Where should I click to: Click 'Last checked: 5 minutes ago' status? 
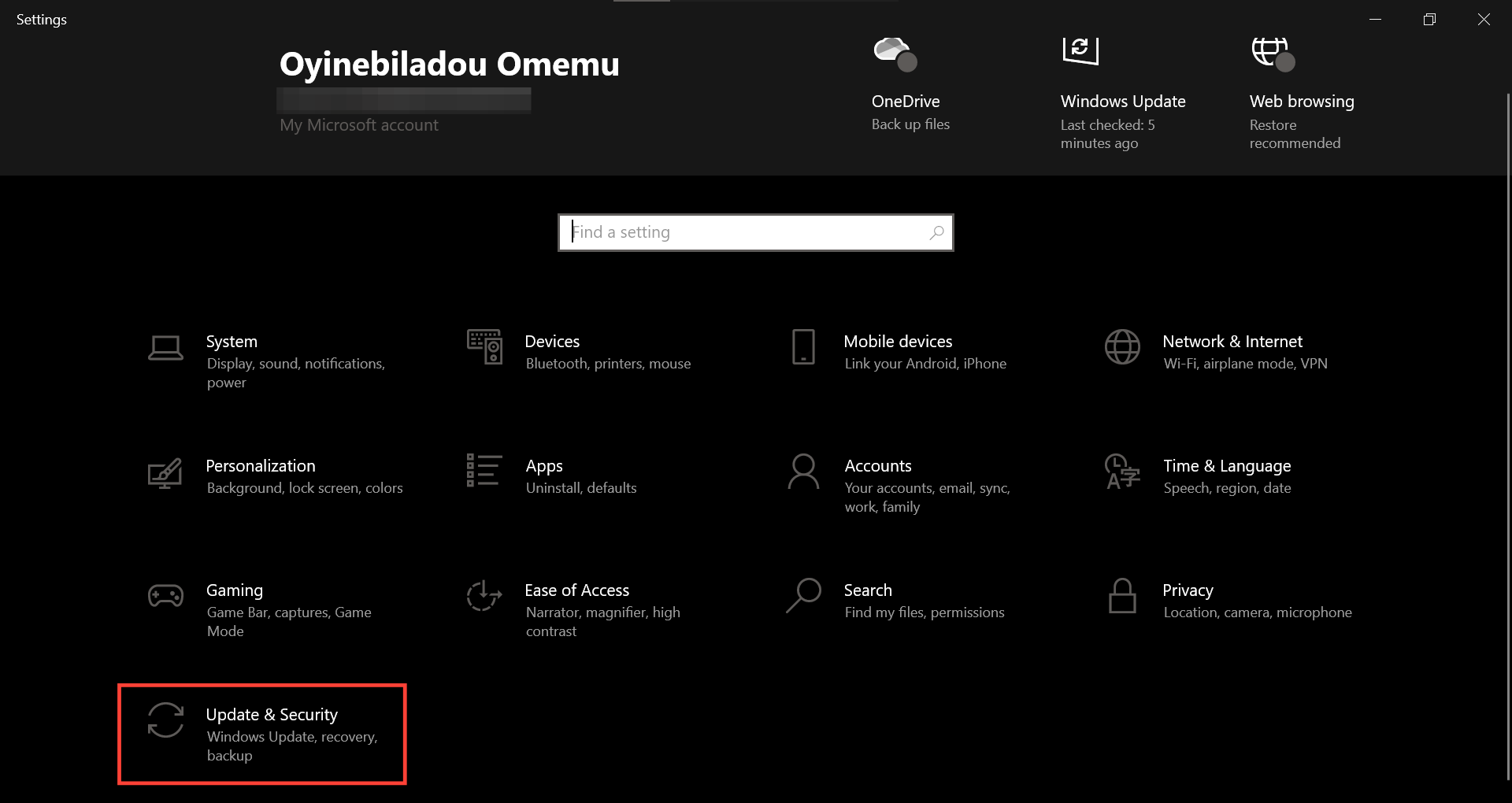click(x=1108, y=134)
